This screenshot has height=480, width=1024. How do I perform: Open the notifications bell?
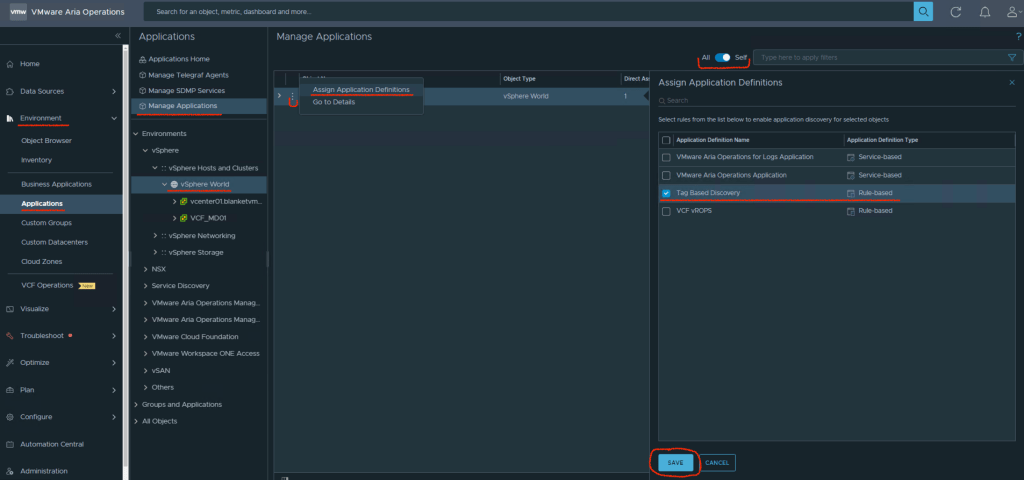click(x=985, y=12)
